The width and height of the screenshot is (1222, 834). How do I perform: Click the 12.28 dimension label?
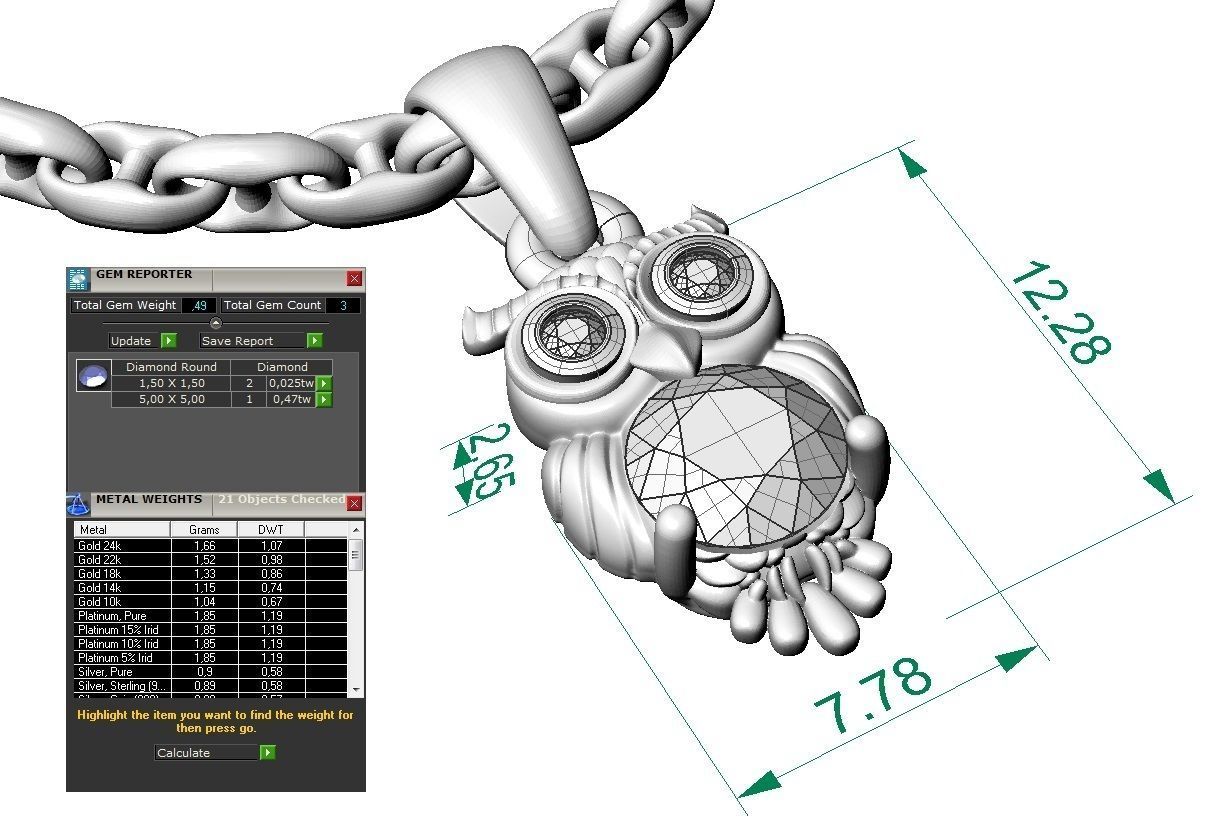click(1061, 313)
